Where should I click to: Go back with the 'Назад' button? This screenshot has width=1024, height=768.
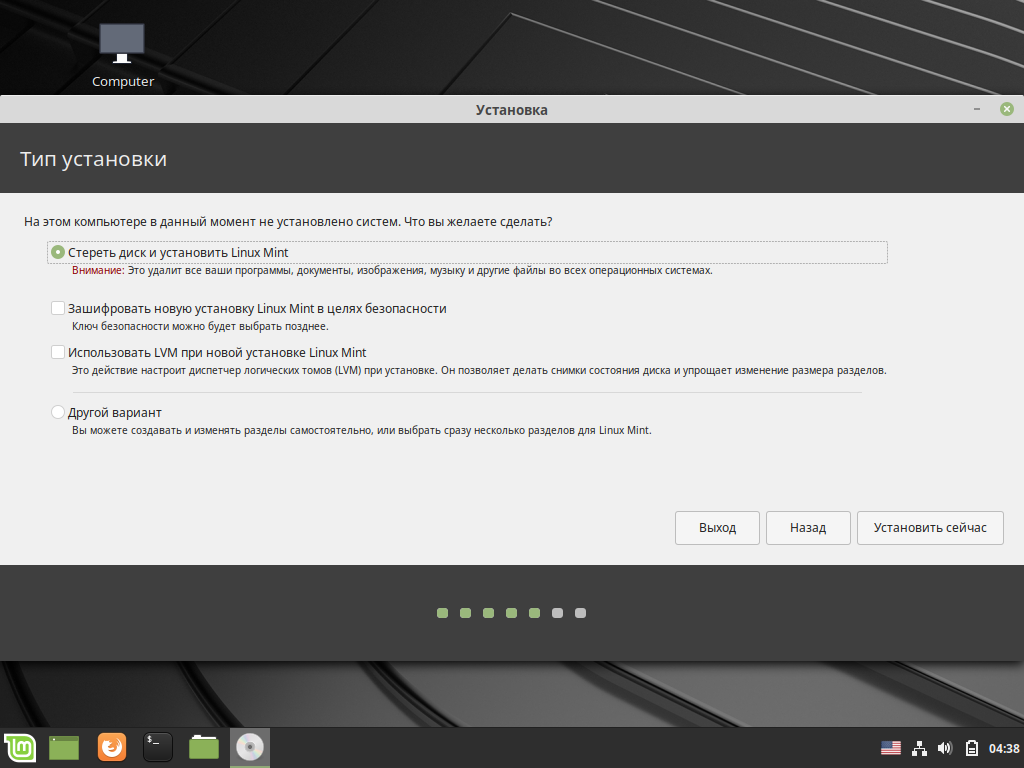(808, 528)
